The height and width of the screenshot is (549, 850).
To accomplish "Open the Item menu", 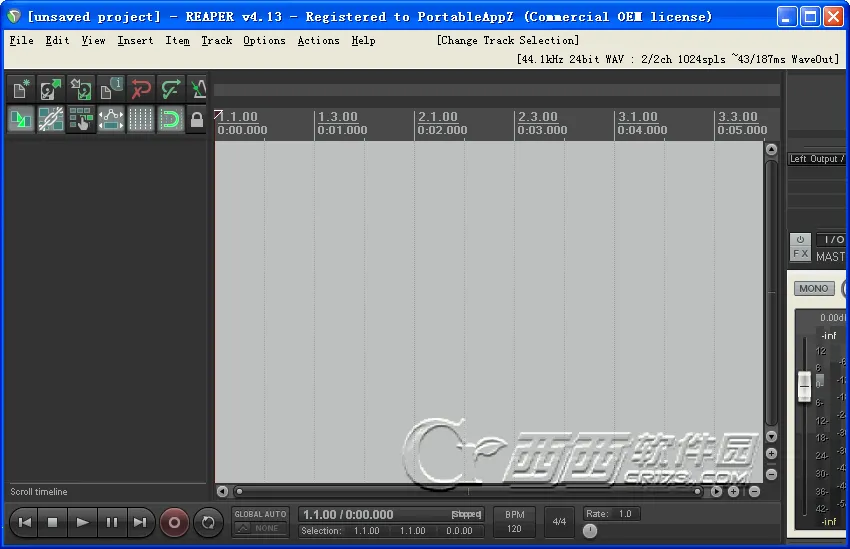I will (177, 41).
